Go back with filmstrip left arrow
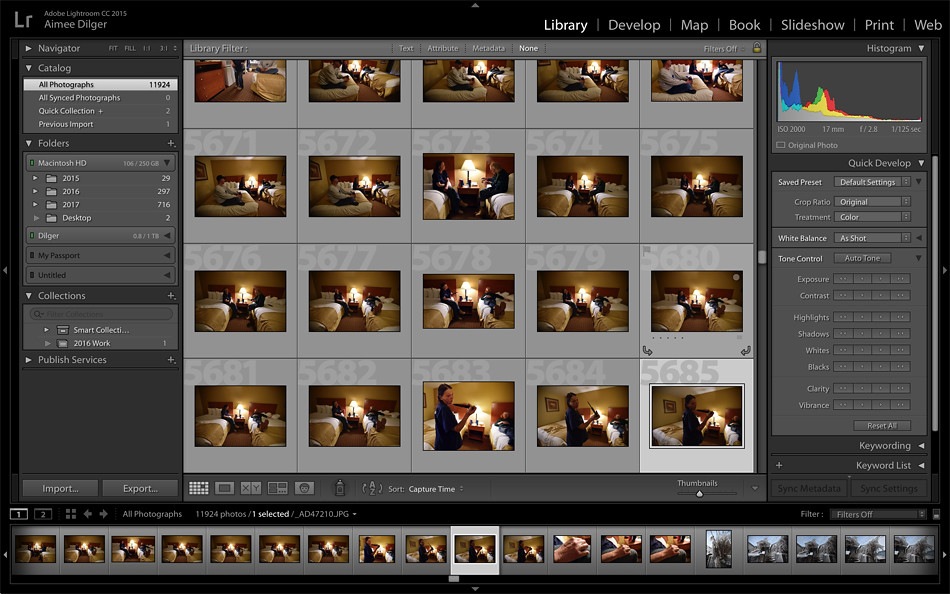This screenshot has width=950, height=594. pos(87,514)
